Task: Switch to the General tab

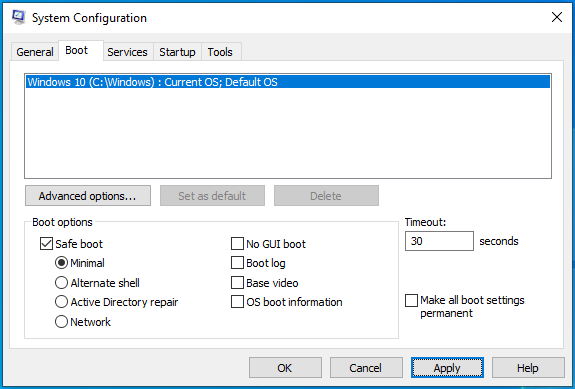Action: pyautogui.click(x=35, y=52)
